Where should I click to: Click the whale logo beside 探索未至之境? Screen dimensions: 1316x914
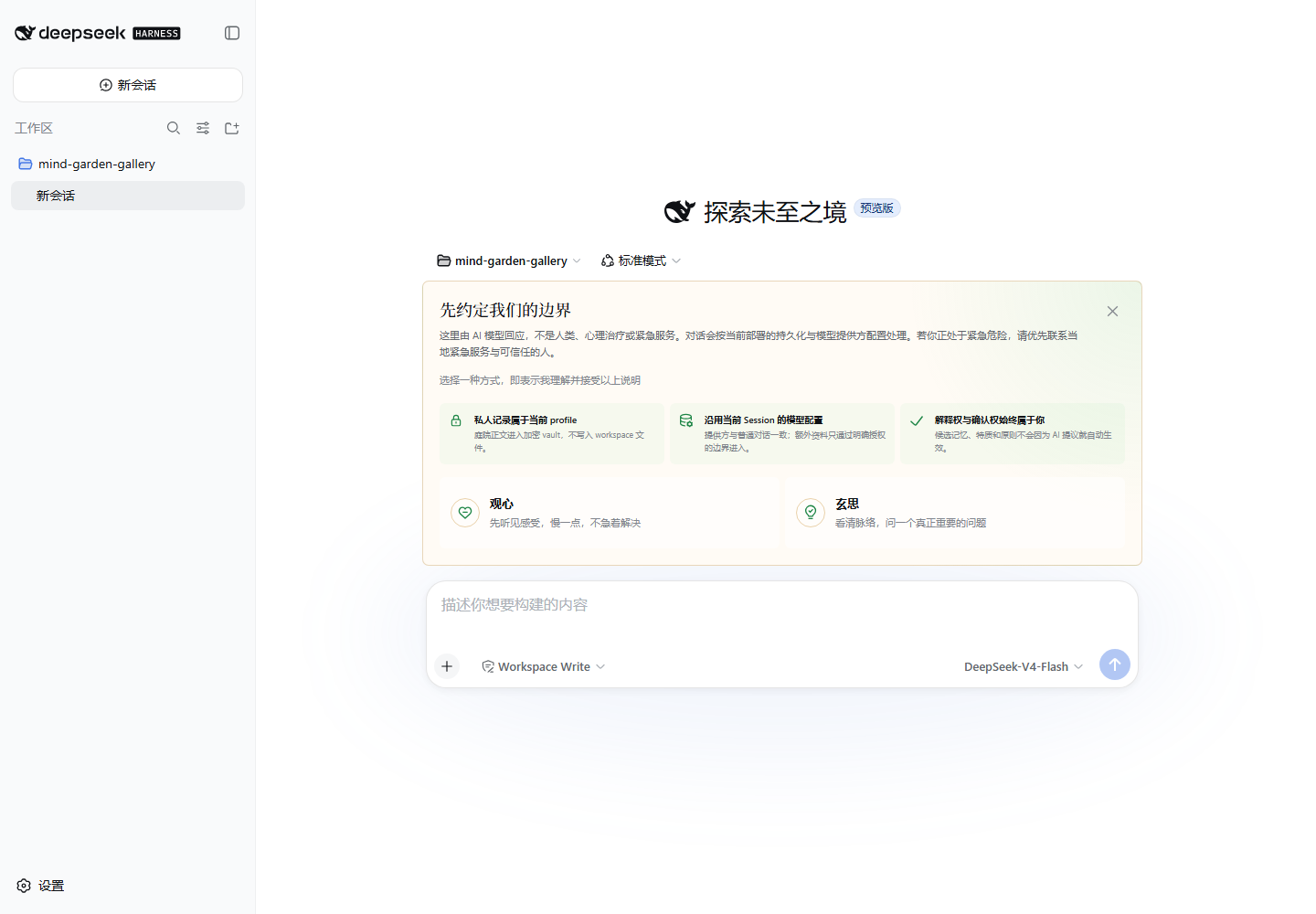(680, 212)
